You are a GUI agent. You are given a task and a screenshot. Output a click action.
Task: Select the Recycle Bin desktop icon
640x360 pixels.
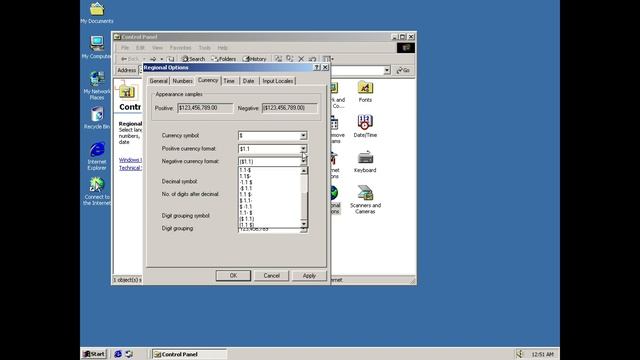[97, 118]
